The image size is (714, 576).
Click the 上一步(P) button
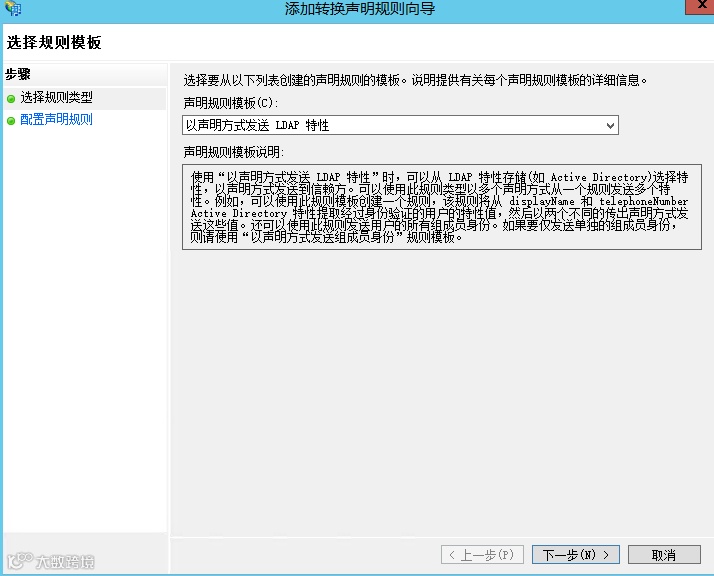point(482,555)
